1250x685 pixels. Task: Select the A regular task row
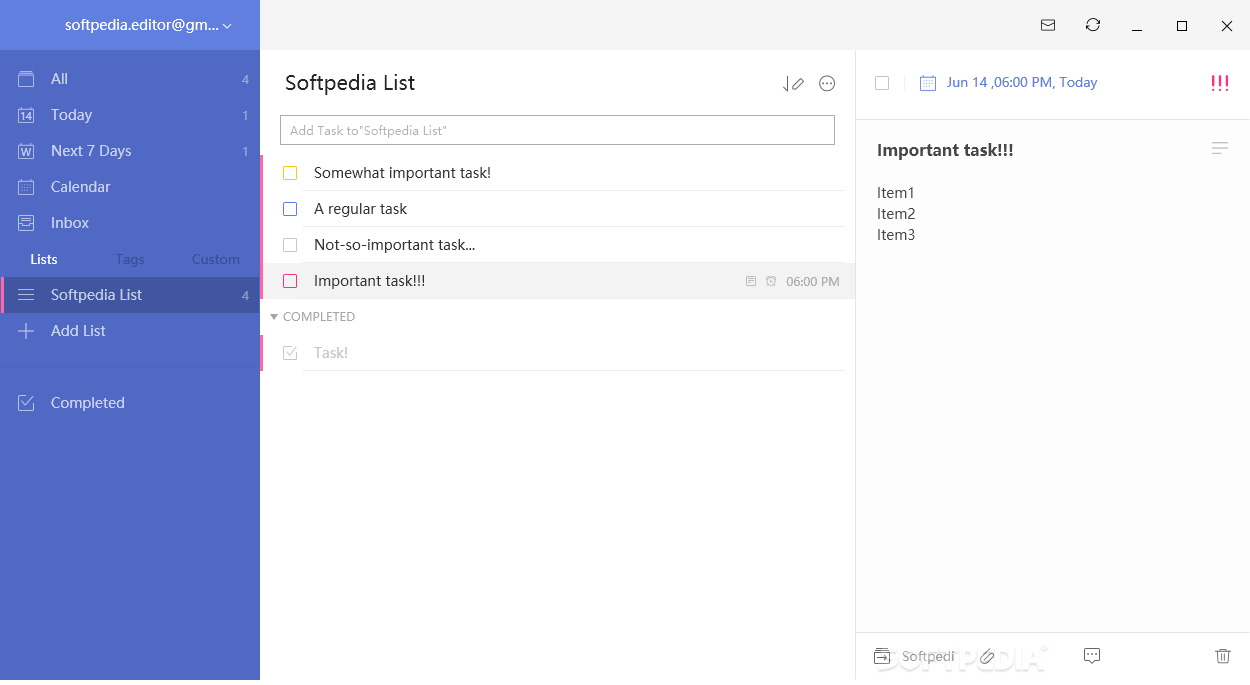557,209
